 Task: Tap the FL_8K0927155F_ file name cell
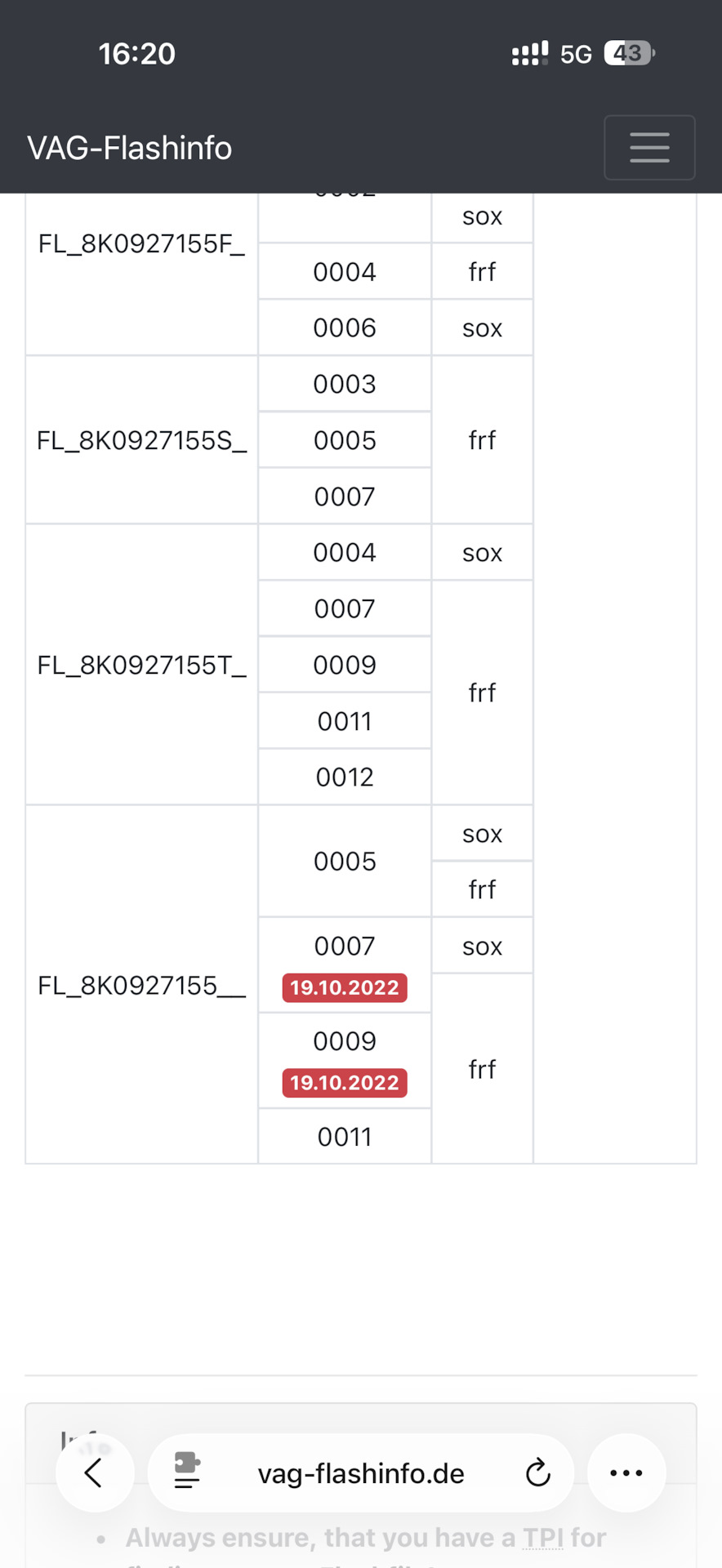point(141,243)
